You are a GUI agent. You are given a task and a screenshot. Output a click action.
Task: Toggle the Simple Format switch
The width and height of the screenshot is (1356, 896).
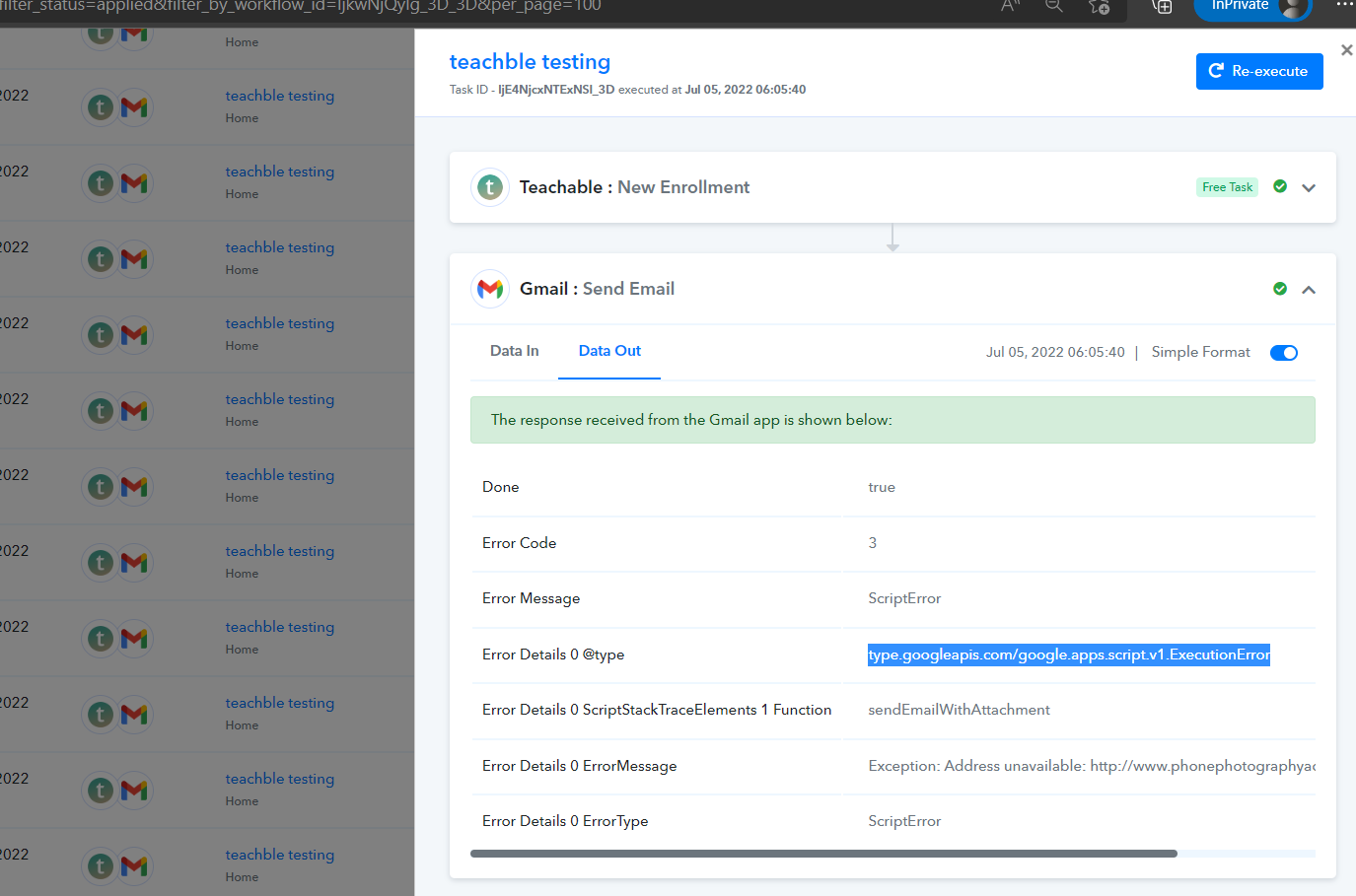click(1284, 353)
